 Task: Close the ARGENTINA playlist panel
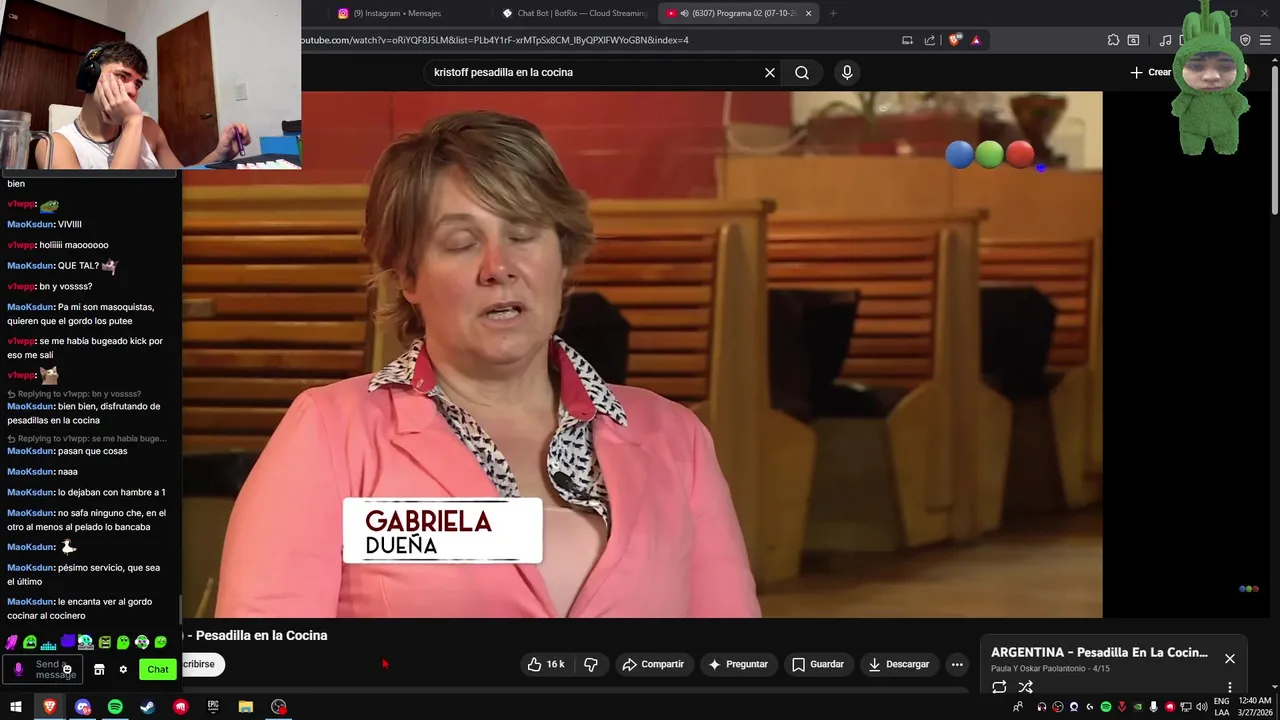[x=1230, y=658]
